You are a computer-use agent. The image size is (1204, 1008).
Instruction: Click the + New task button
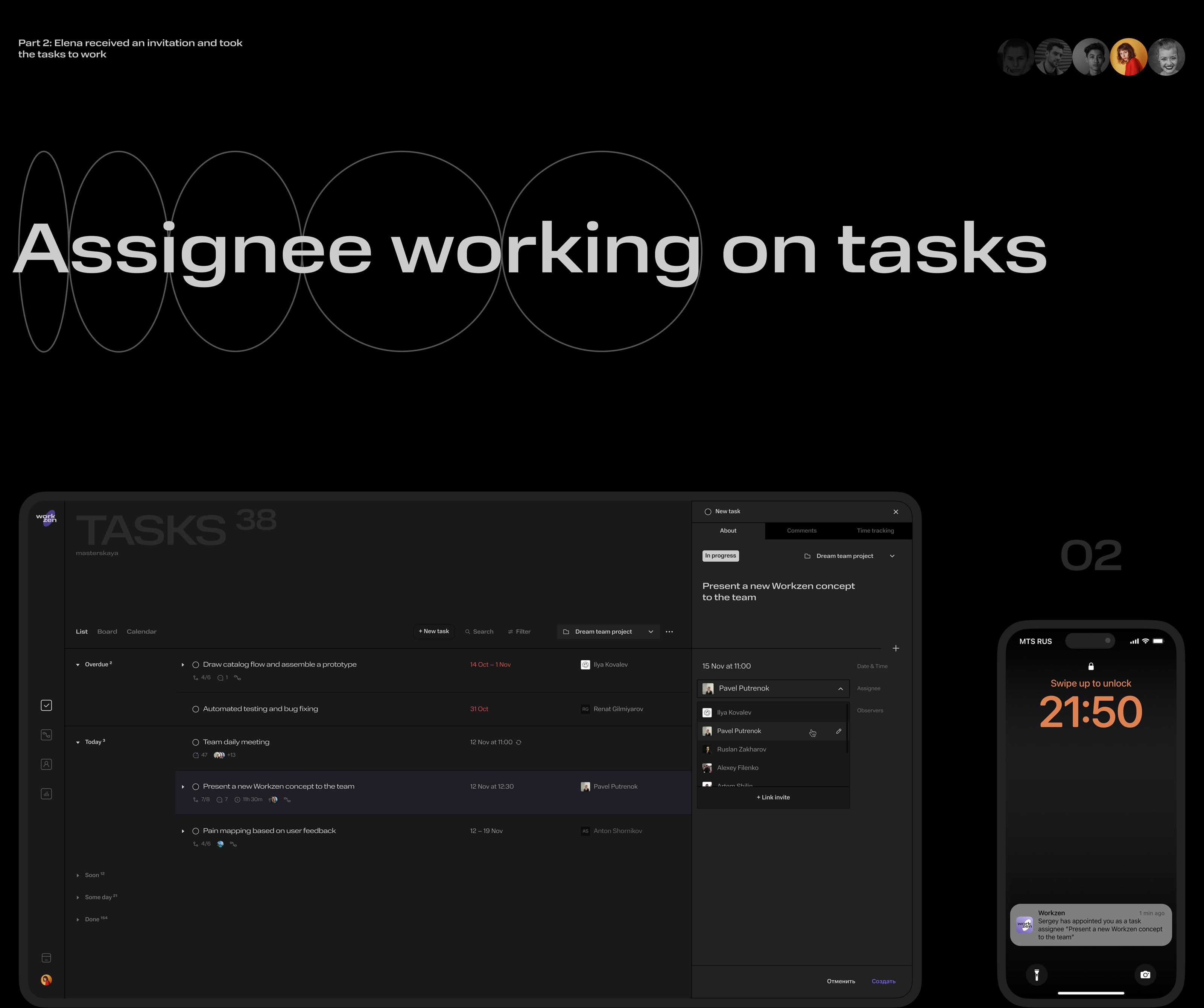(433, 631)
